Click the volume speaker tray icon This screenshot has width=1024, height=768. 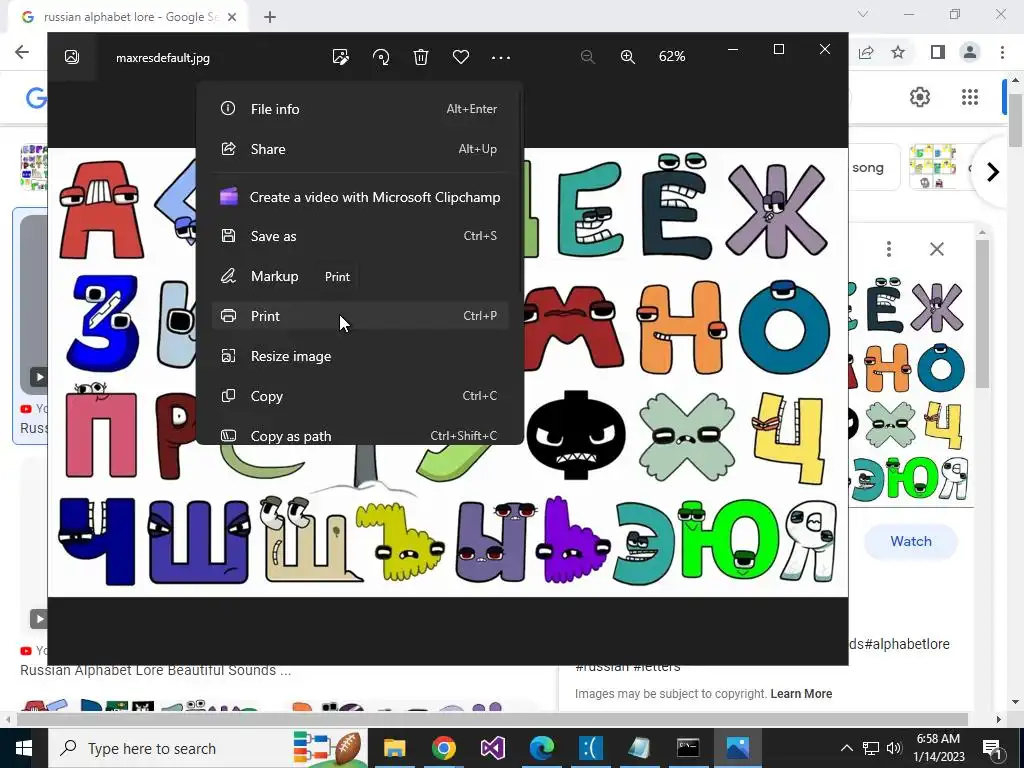[x=894, y=748]
